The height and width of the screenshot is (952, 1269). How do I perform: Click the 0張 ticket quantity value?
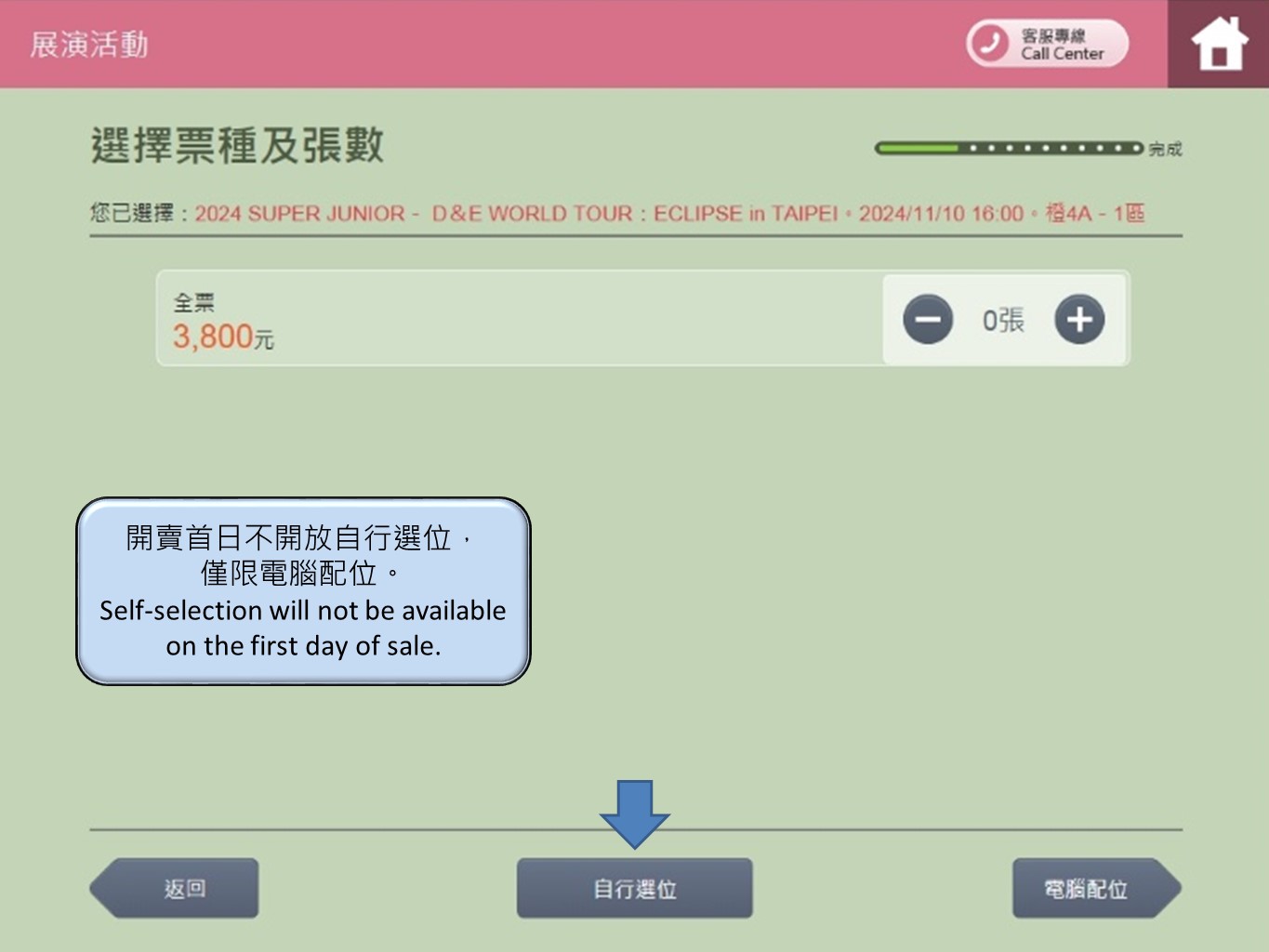click(1003, 320)
